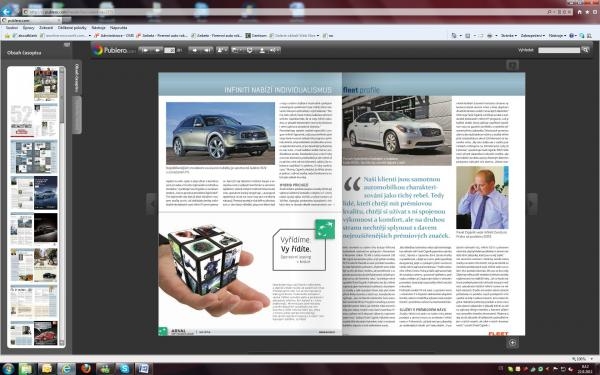Jump to last page using toolbar arrow

207,50
